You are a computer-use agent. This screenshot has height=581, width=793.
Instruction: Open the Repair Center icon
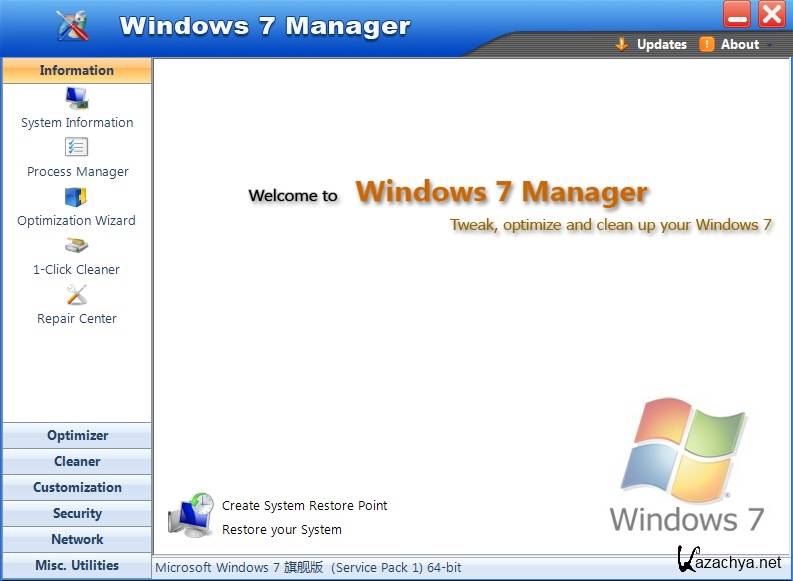click(x=77, y=295)
